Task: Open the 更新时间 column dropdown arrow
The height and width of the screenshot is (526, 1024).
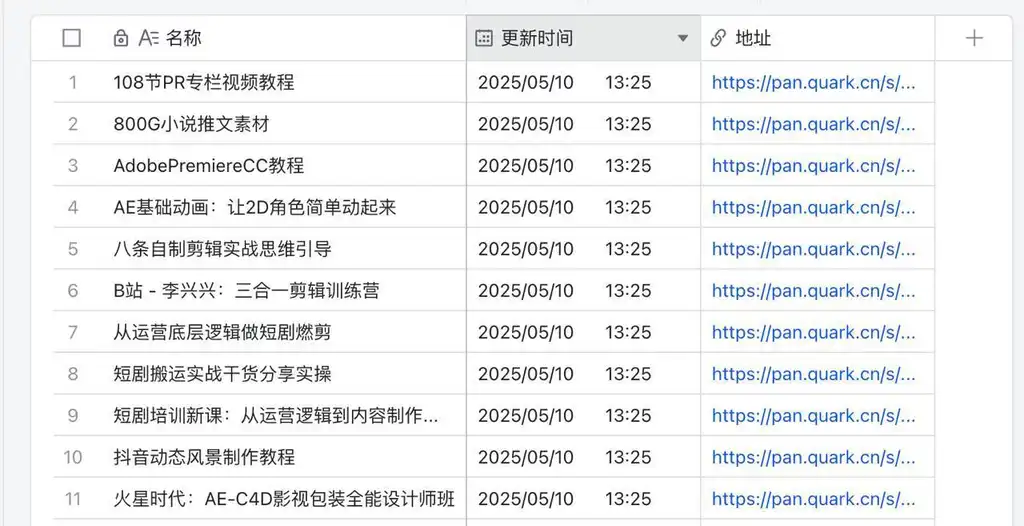Action: 683,39
